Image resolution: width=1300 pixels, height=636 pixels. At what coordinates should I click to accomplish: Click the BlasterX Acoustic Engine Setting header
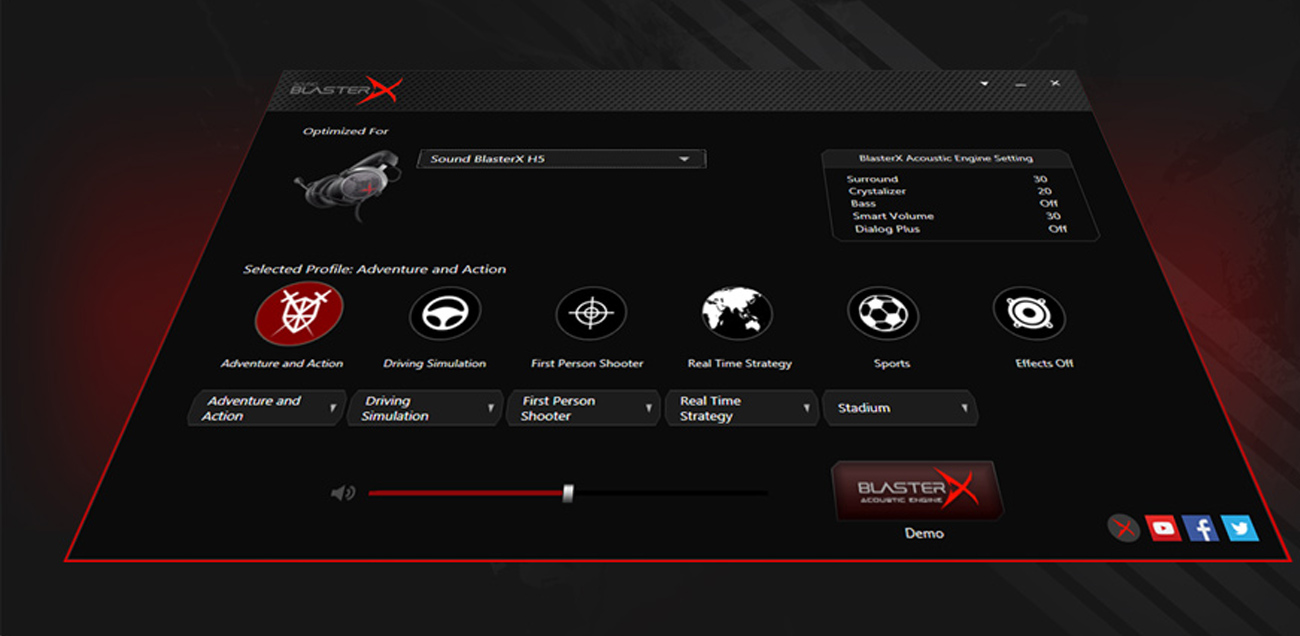point(946,158)
